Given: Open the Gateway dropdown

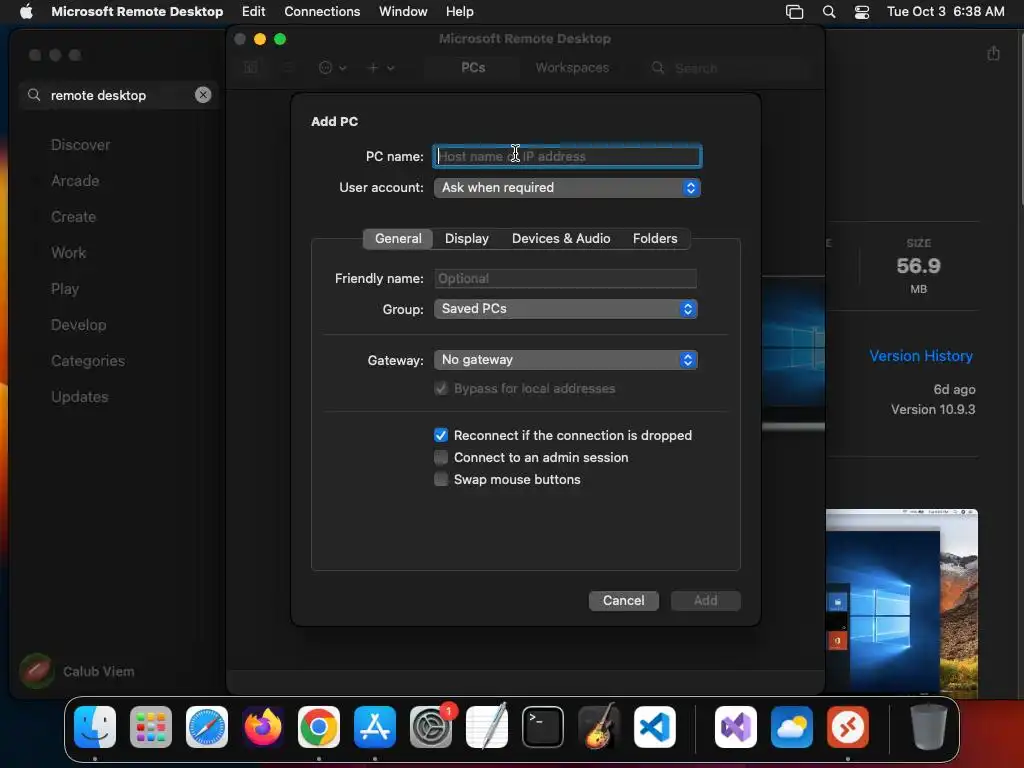Looking at the screenshot, I should (566, 360).
